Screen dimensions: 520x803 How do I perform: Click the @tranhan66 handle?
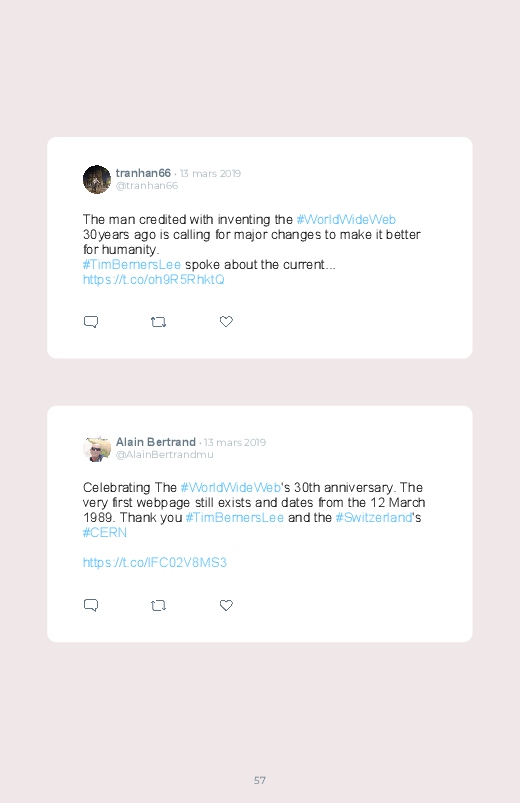click(147, 186)
